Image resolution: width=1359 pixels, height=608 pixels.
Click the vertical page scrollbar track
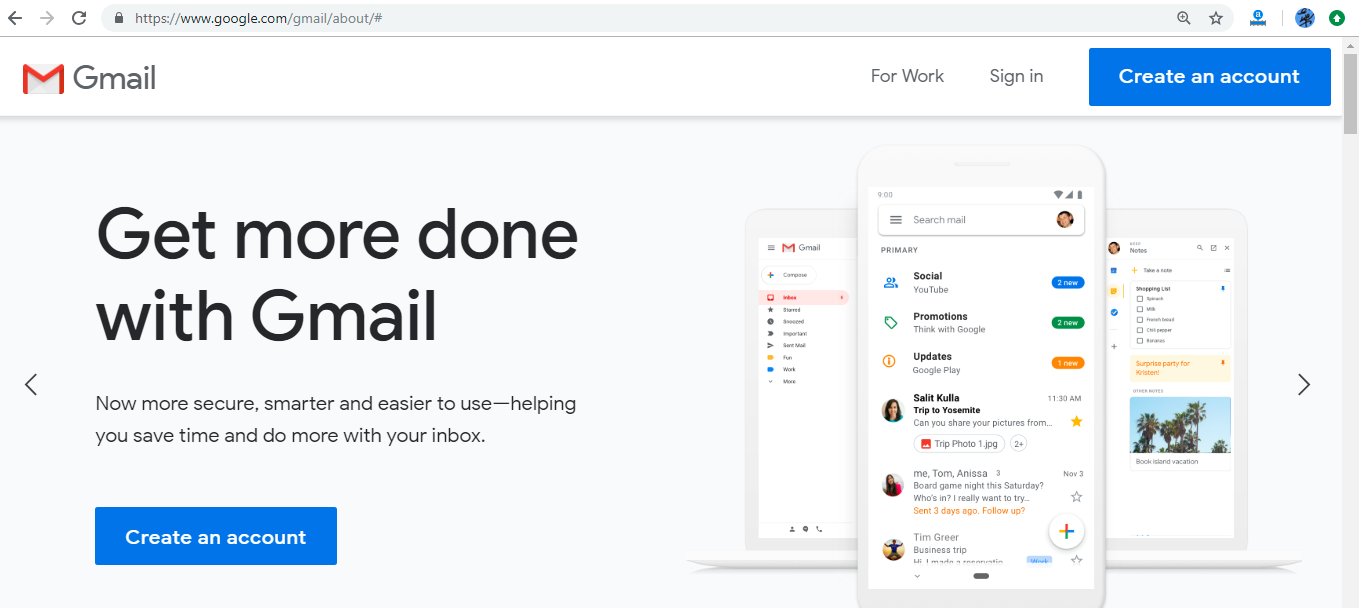[x=1351, y=370]
